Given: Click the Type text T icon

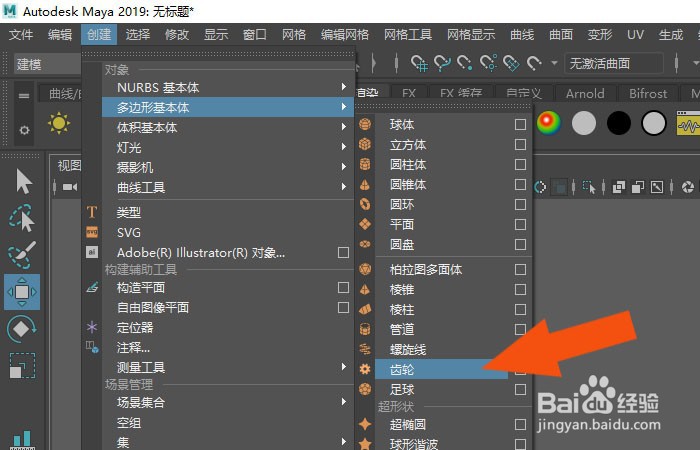Looking at the screenshot, I should pyautogui.click(x=92, y=212).
